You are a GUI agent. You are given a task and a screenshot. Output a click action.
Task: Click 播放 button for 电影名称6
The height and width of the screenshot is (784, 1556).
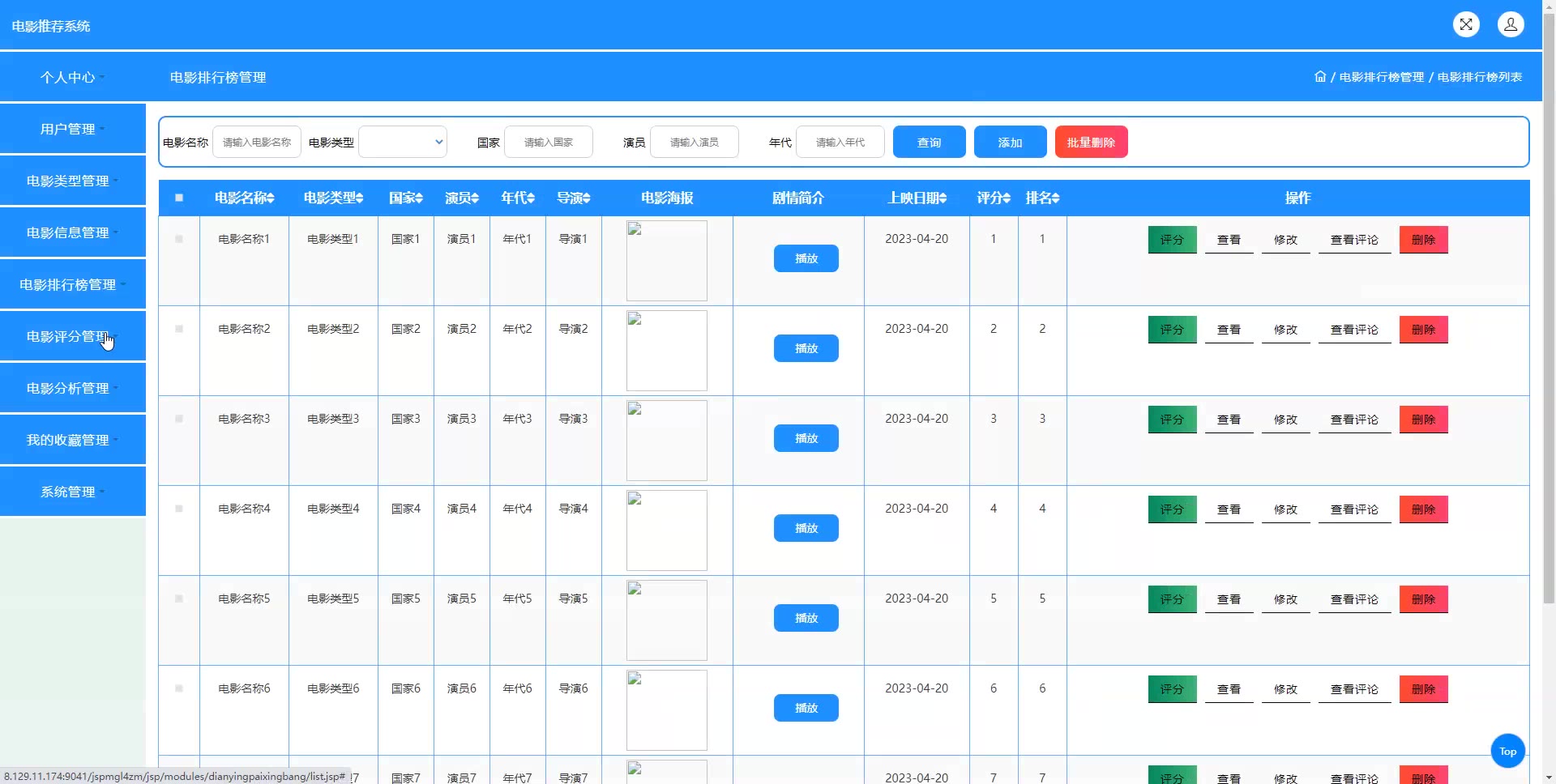click(806, 708)
